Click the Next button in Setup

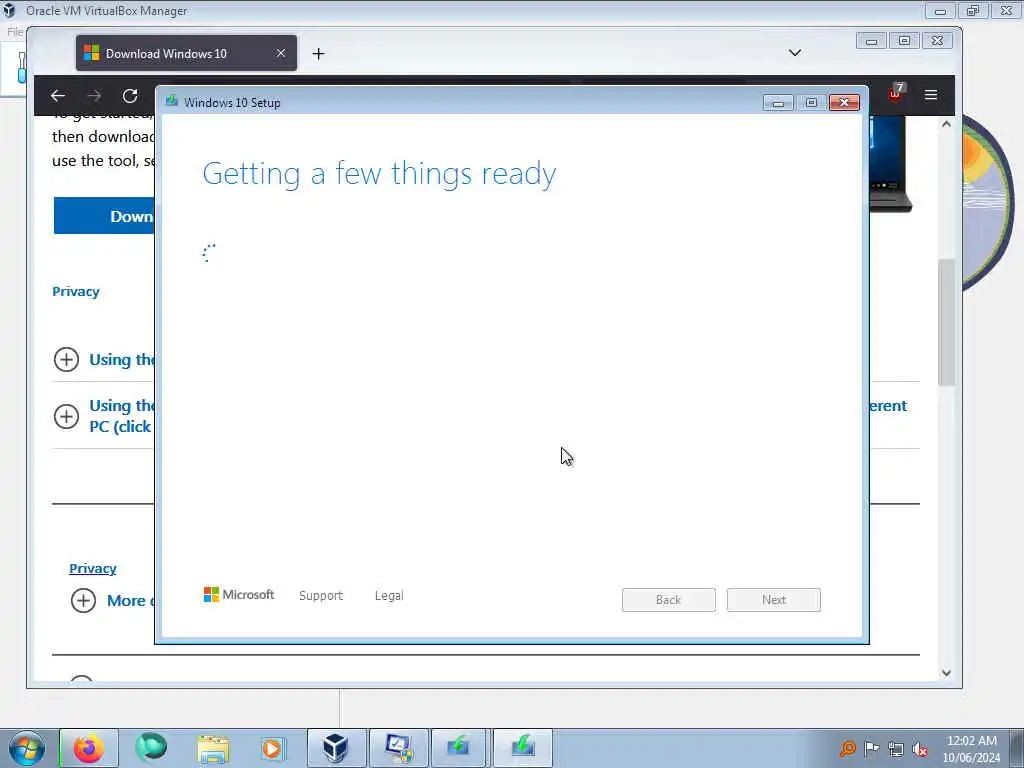(x=774, y=600)
